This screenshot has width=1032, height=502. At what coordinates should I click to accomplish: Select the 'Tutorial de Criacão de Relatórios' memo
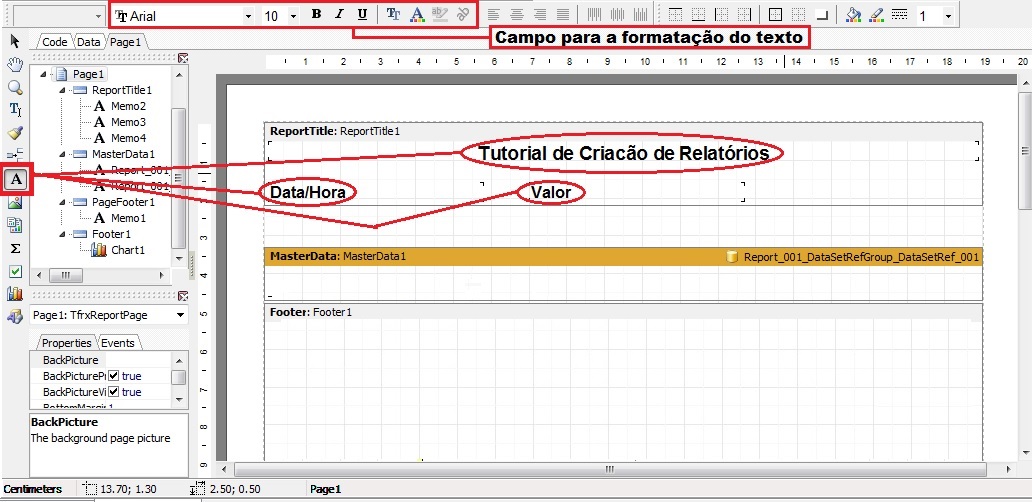(623, 153)
